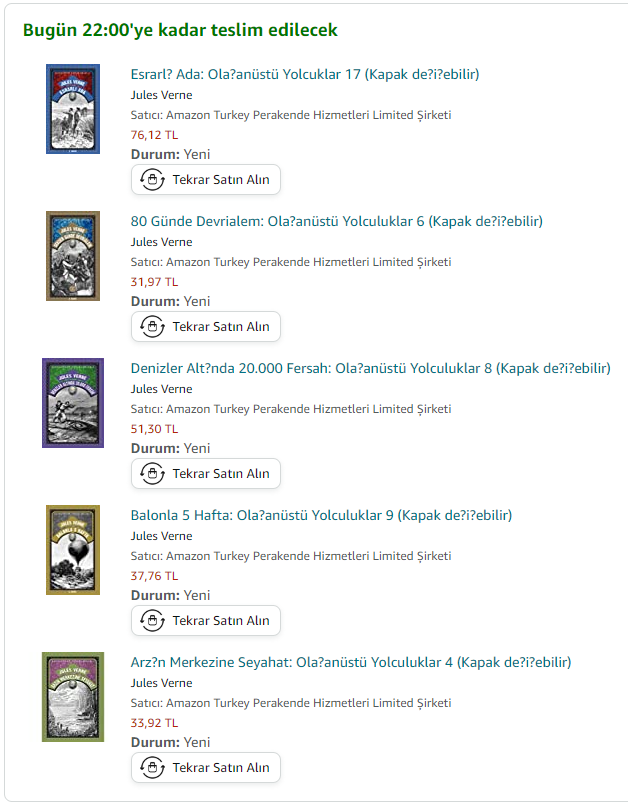Open Denizler Altında 20.000 Fersah title link
The width and height of the screenshot is (628, 809).
point(370,368)
